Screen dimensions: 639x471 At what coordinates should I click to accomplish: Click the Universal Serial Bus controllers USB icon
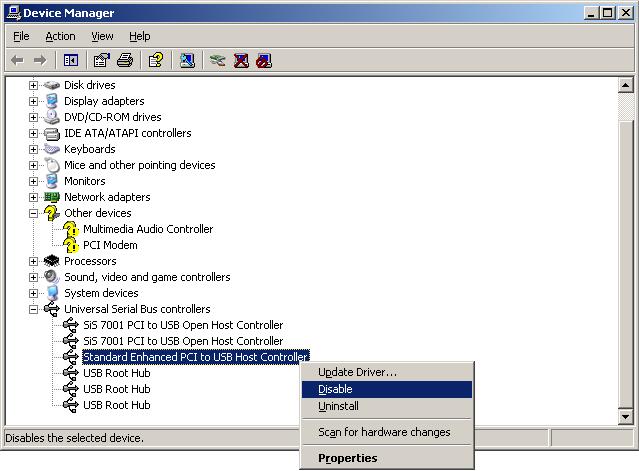point(52,309)
